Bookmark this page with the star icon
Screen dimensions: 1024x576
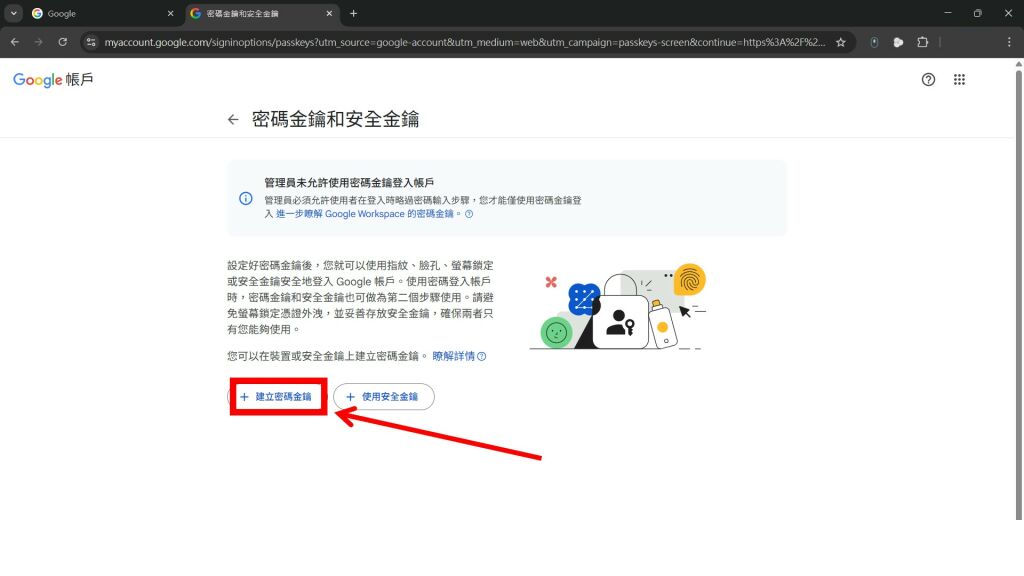point(841,42)
